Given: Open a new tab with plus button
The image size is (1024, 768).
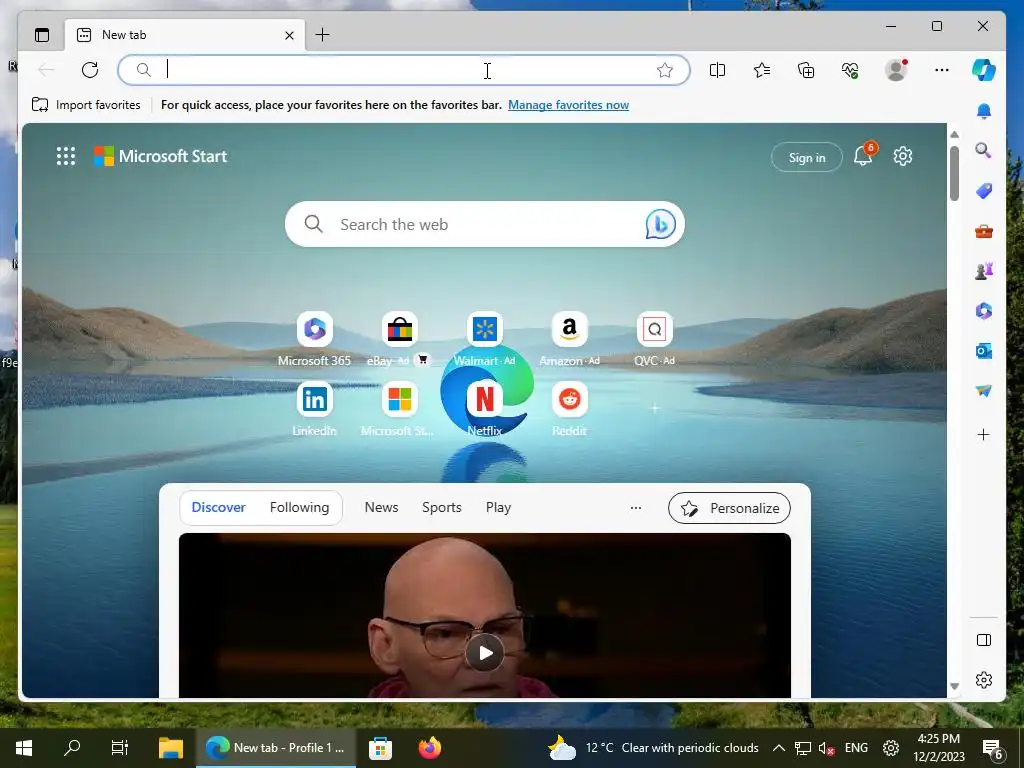Looking at the screenshot, I should click(x=323, y=35).
